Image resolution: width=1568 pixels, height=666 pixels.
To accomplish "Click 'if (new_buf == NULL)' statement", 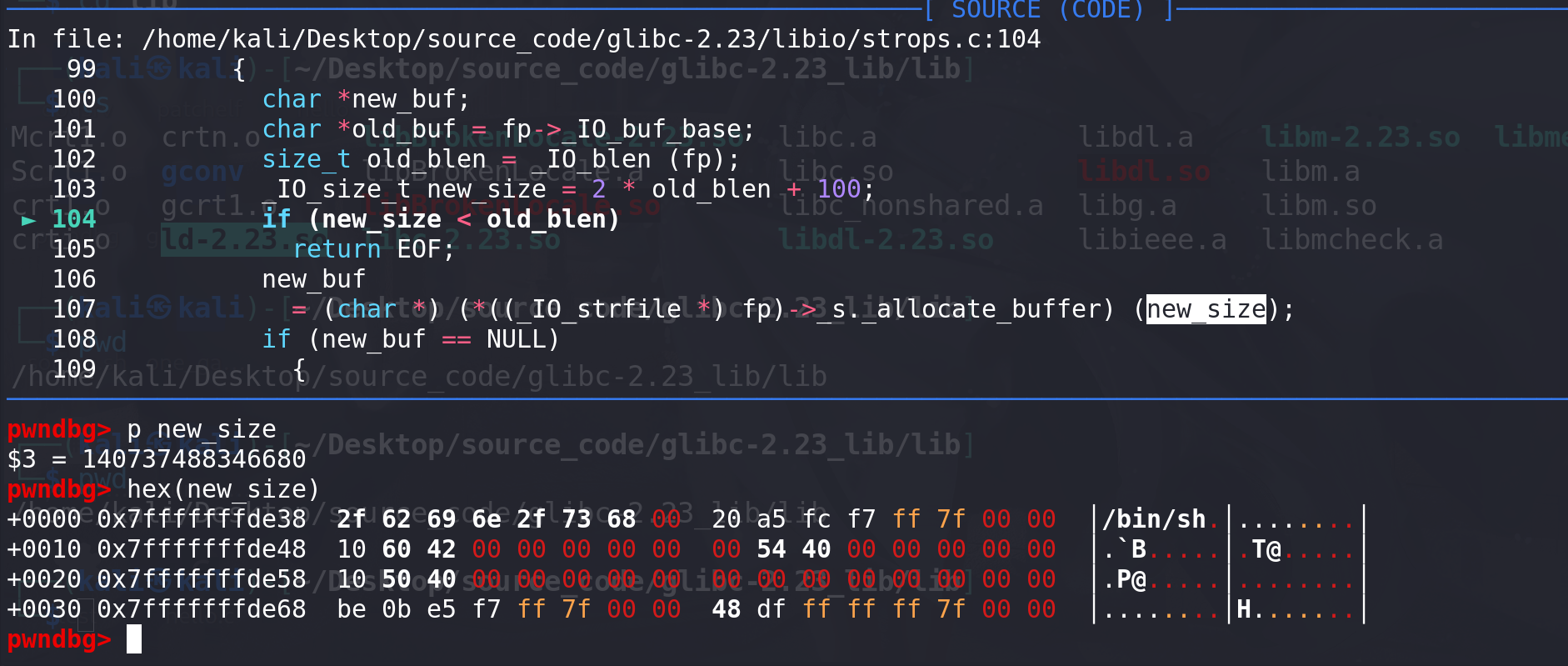I will pyautogui.click(x=412, y=339).
